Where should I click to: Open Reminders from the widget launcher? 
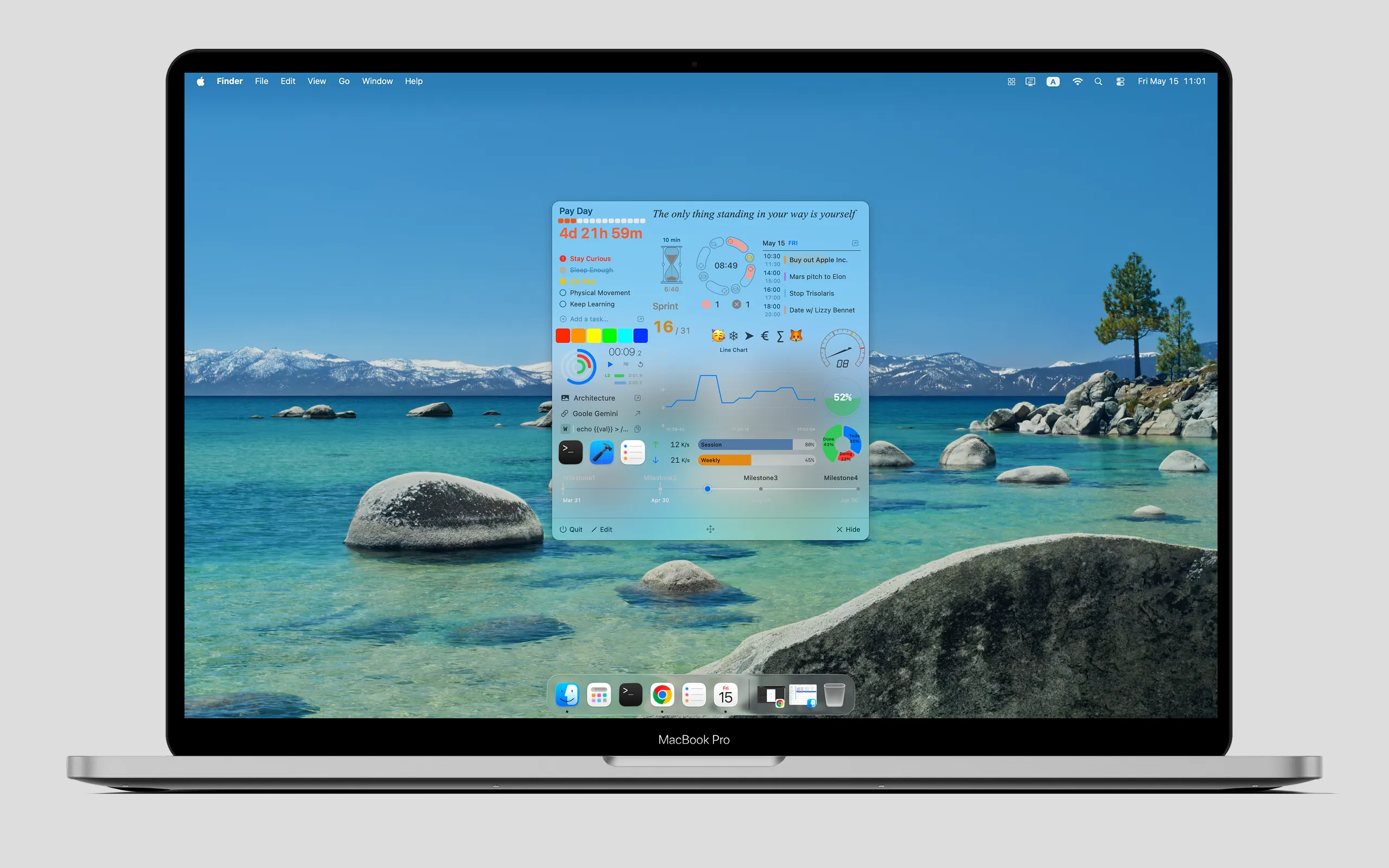(x=633, y=452)
